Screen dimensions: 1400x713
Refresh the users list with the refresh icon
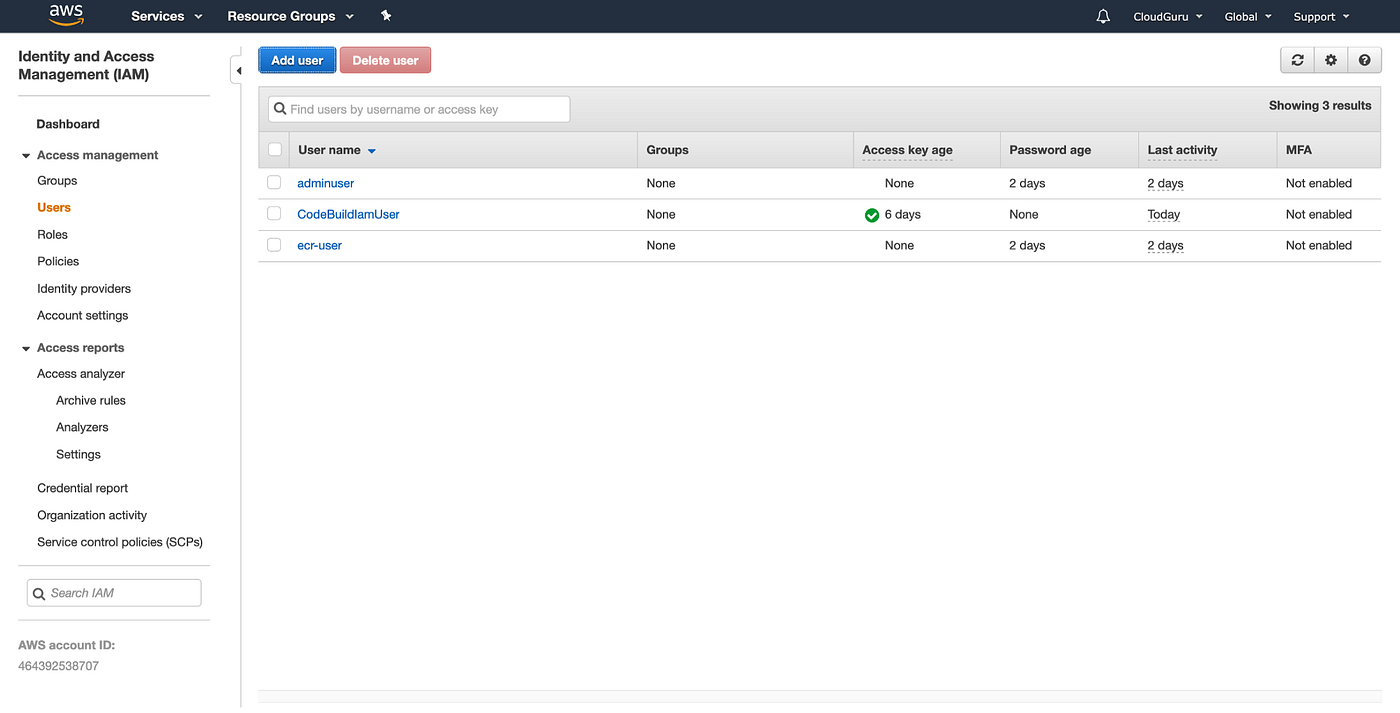click(1297, 59)
